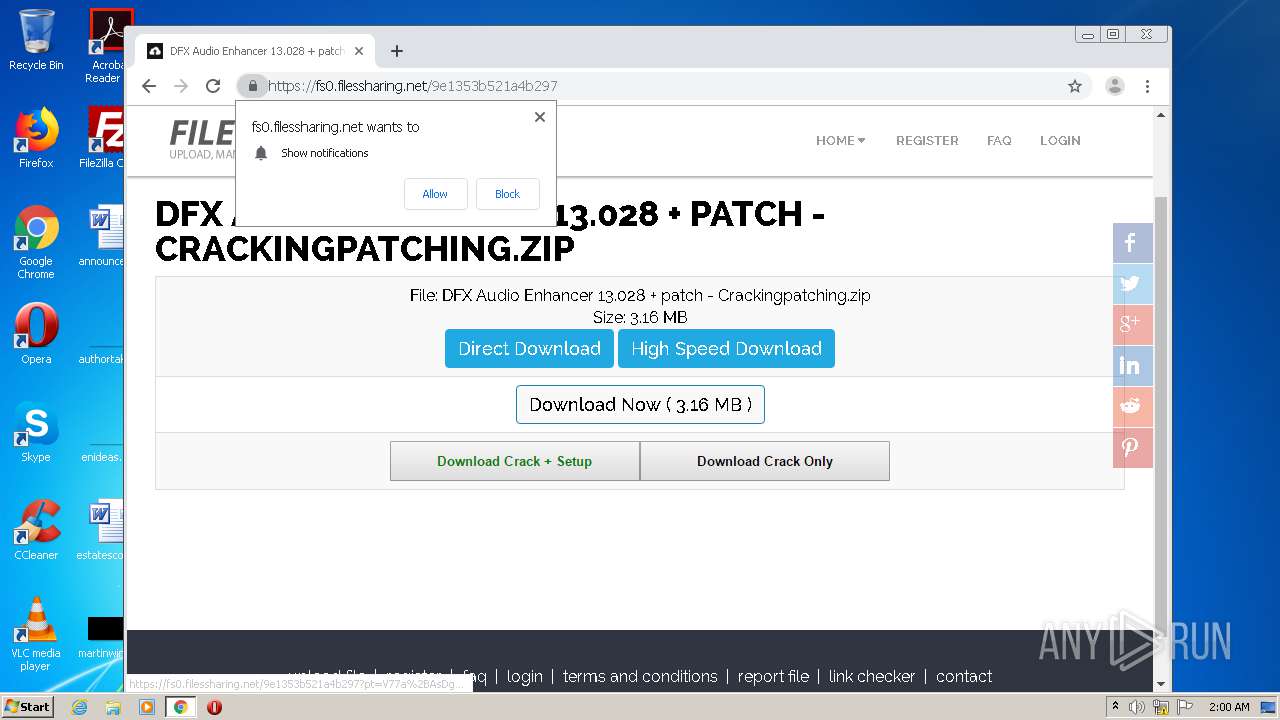Open the contact footer link

[x=964, y=677]
